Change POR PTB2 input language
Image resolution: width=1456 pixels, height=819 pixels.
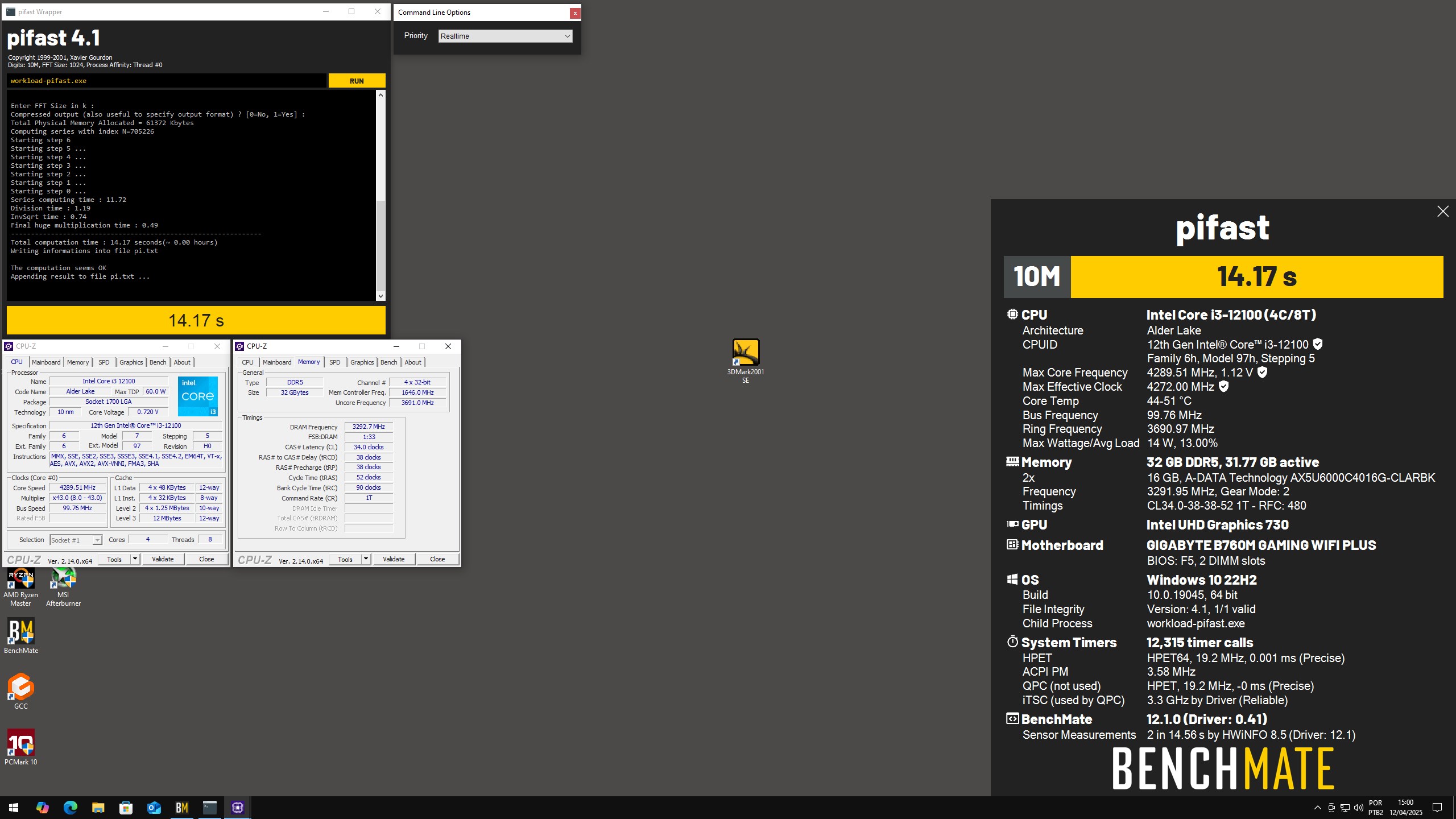1375,808
